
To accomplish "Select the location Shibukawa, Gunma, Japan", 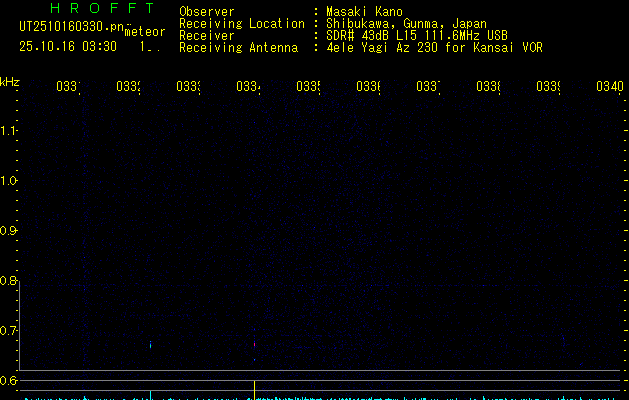I will (406, 24).
